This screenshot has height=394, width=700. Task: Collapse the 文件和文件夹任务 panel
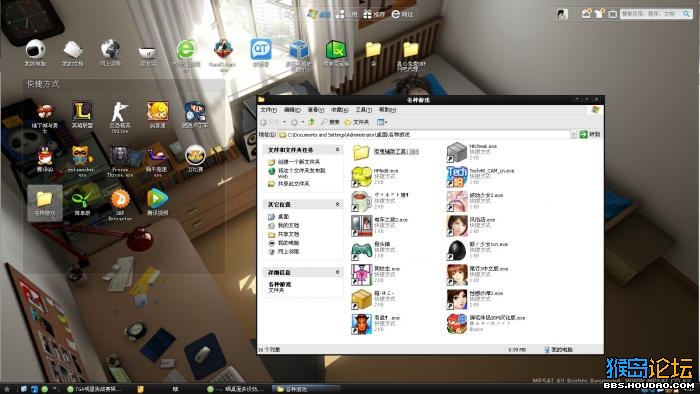coord(338,149)
